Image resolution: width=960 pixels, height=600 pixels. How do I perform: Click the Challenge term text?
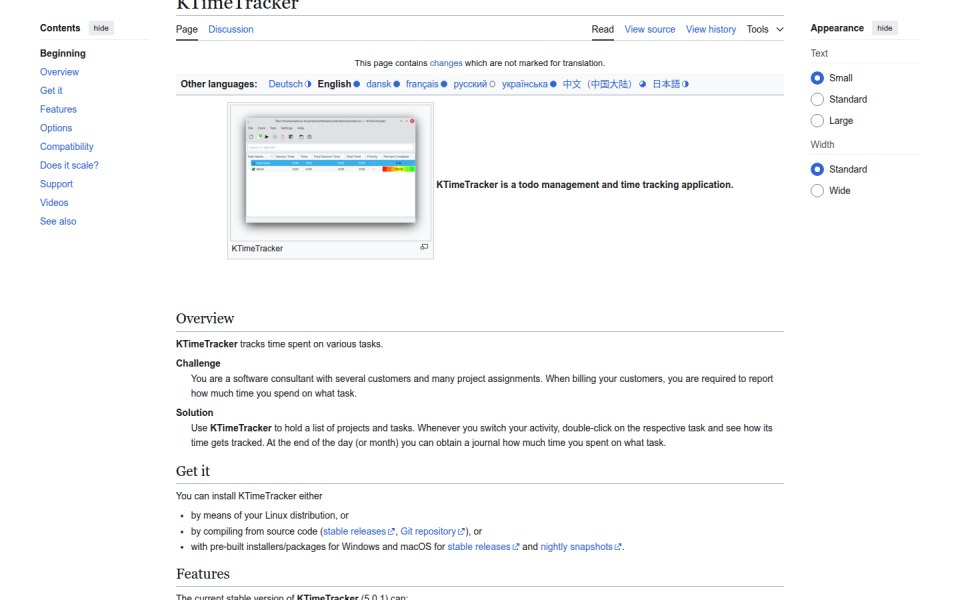pyautogui.click(x=198, y=363)
